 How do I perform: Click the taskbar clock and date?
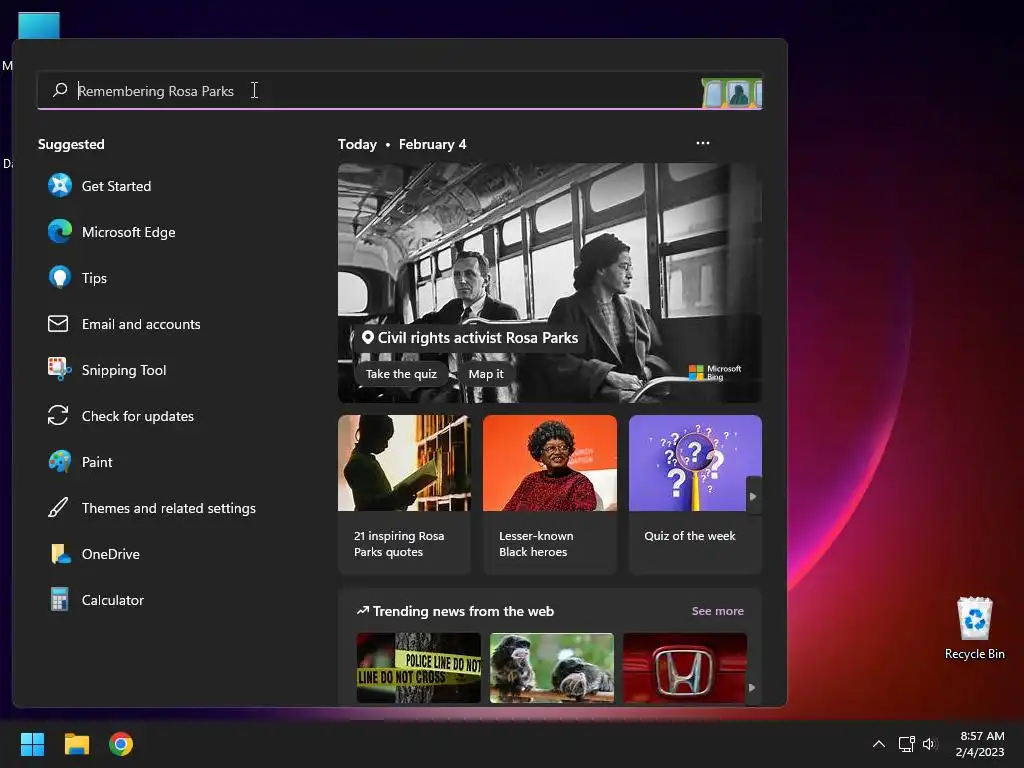click(x=980, y=744)
